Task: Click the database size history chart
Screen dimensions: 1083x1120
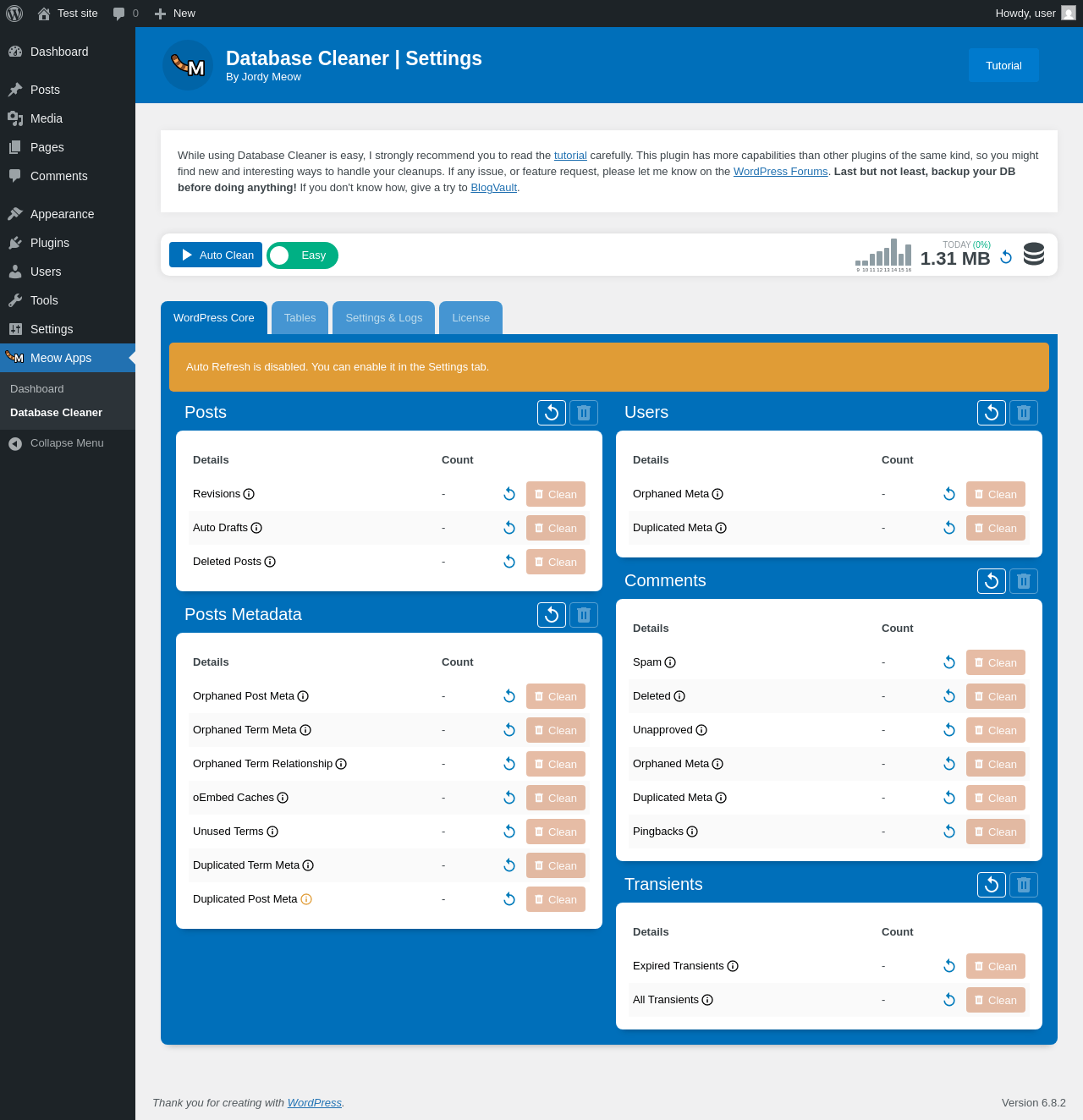Action: tap(883, 254)
